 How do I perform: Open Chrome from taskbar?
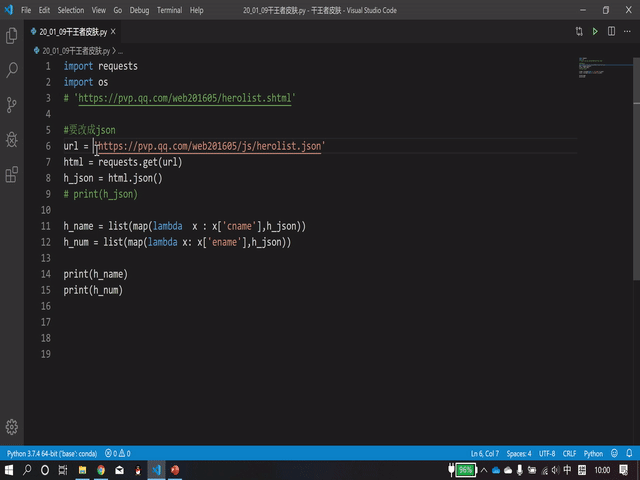pyautogui.click(x=101, y=470)
